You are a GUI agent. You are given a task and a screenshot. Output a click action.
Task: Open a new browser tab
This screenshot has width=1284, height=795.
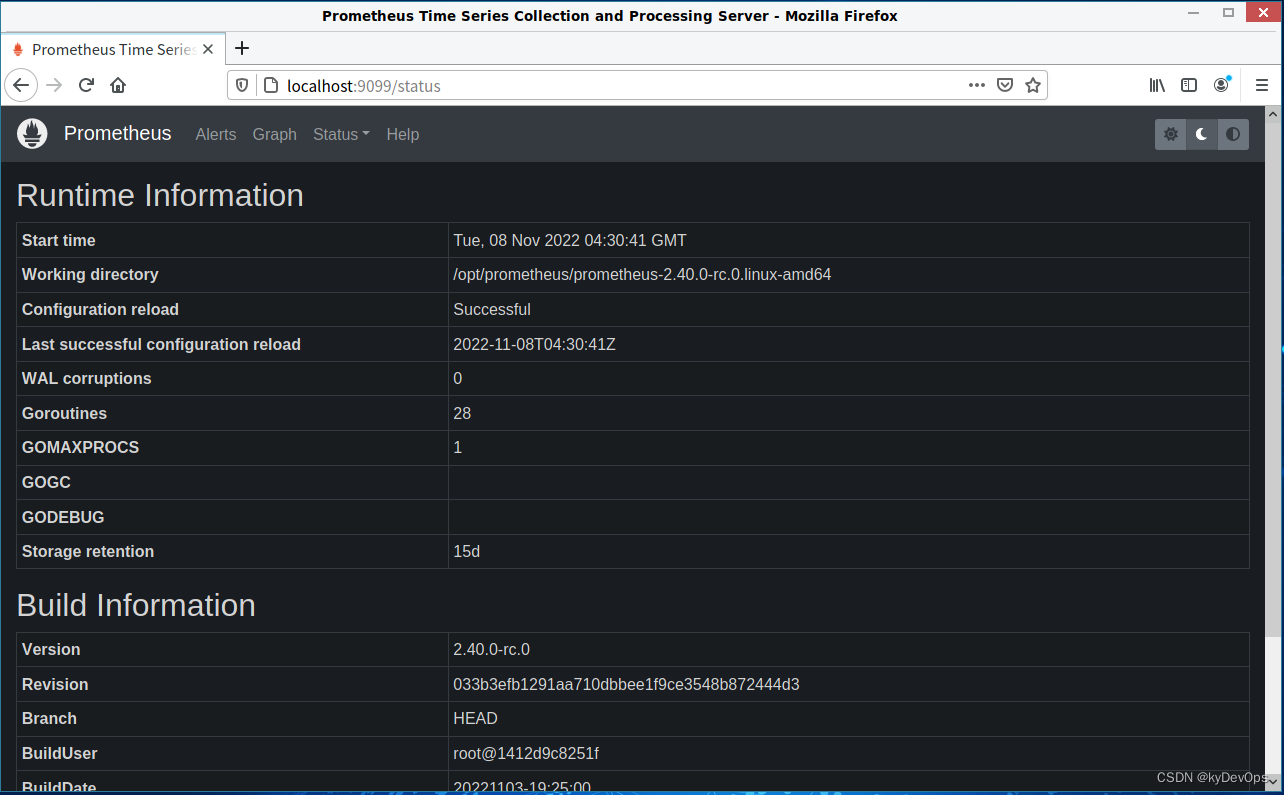(x=241, y=48)
